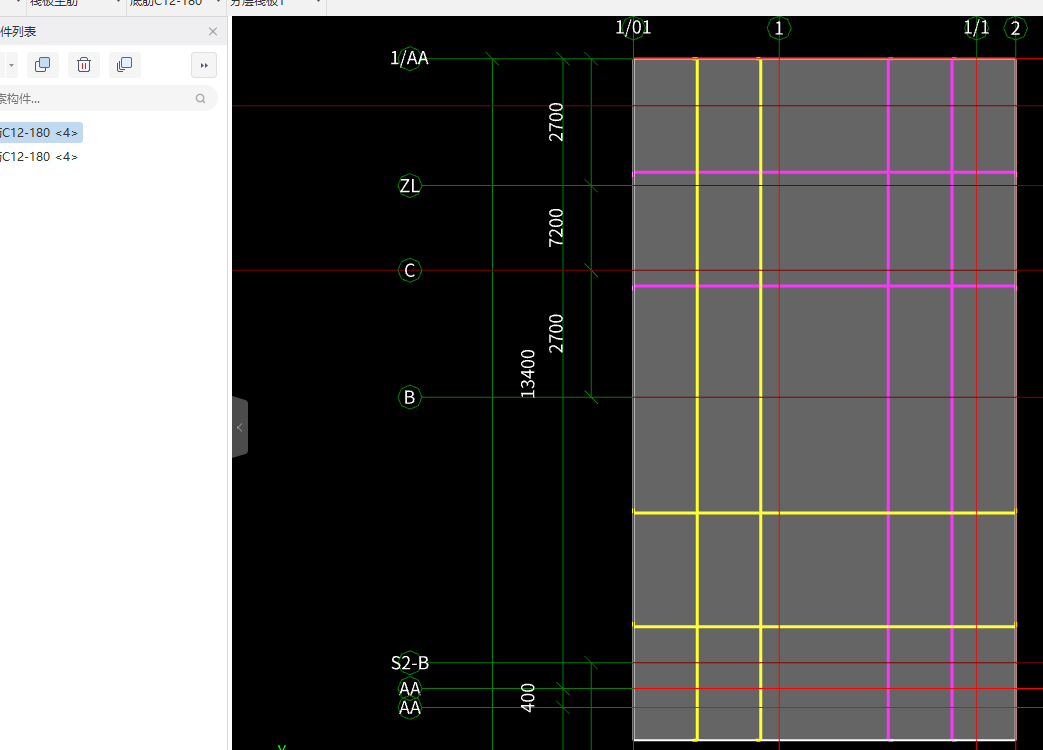Open the 筏板主筋 dropdown
Screen dimensions: 1043x750
click(74, 4)
